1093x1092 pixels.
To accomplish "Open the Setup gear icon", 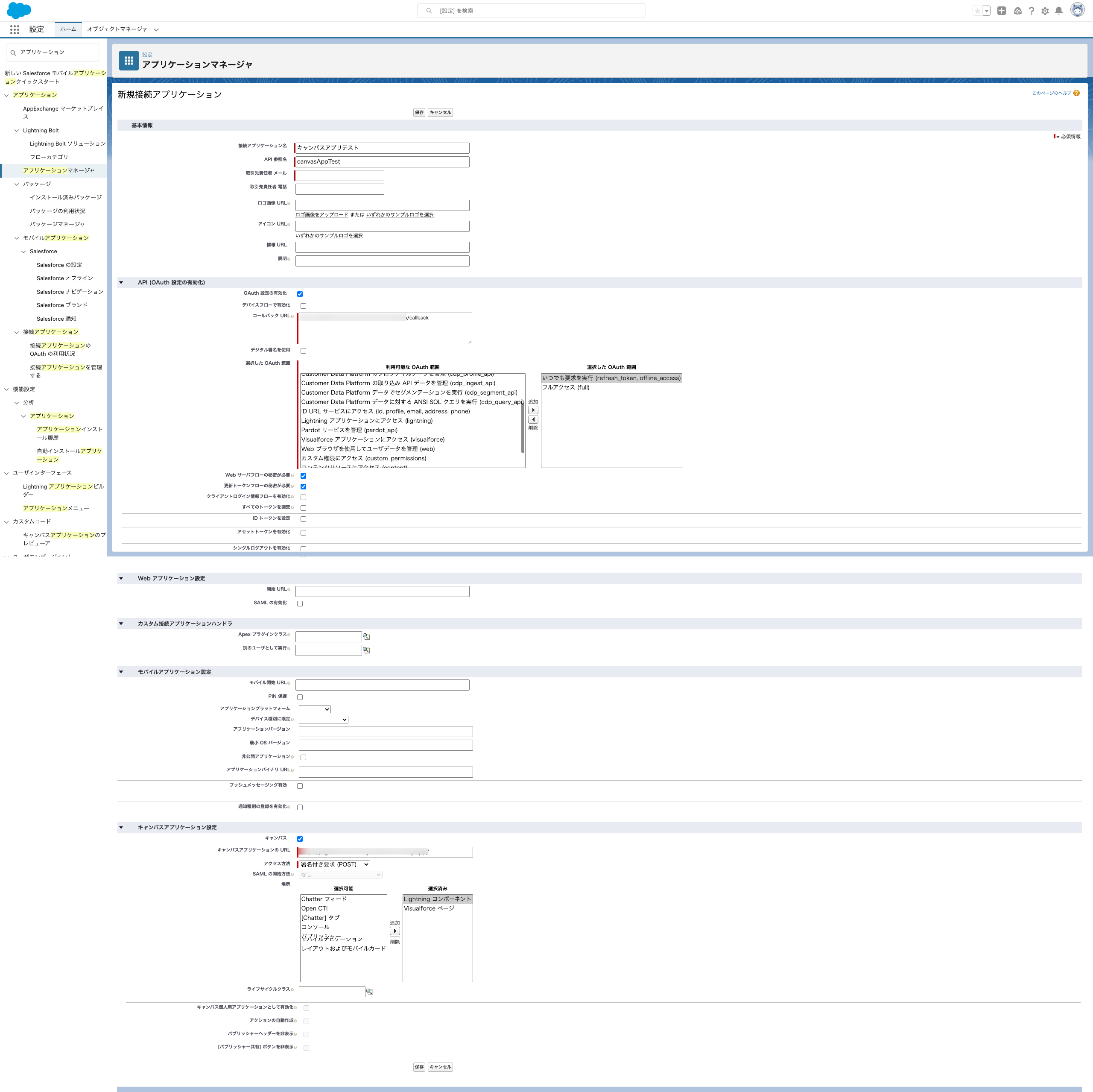I will point(1045,10).
